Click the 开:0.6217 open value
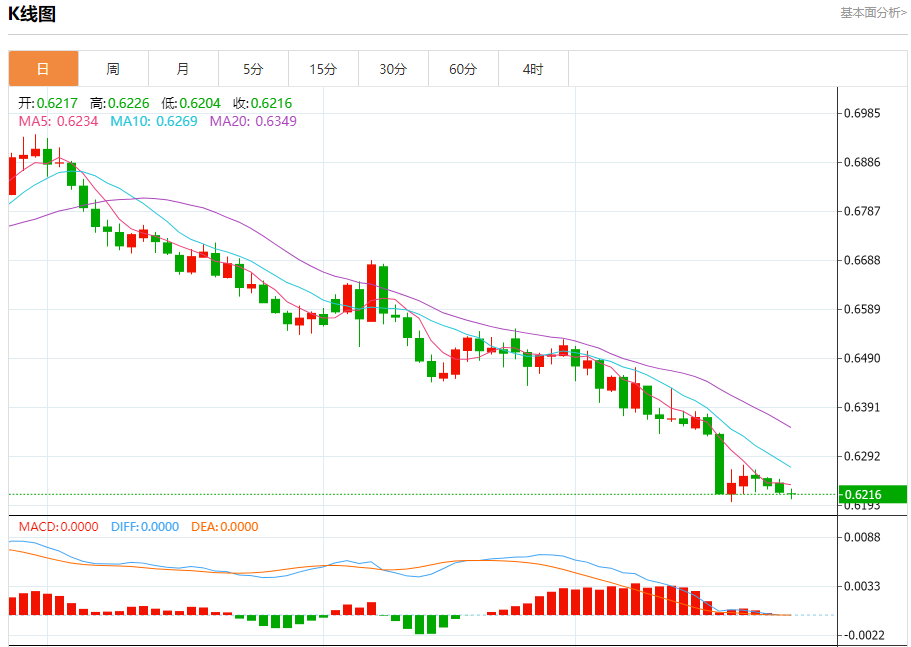Image resolution: width=911 pixels, height=647 pixels. pyautogui.click(x=48, y=103)
